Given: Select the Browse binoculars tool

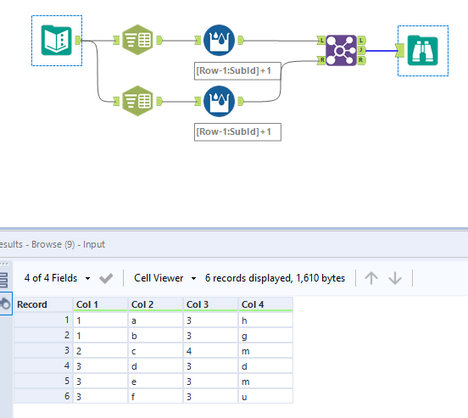Looking at the screenshot, I should 423,51.
